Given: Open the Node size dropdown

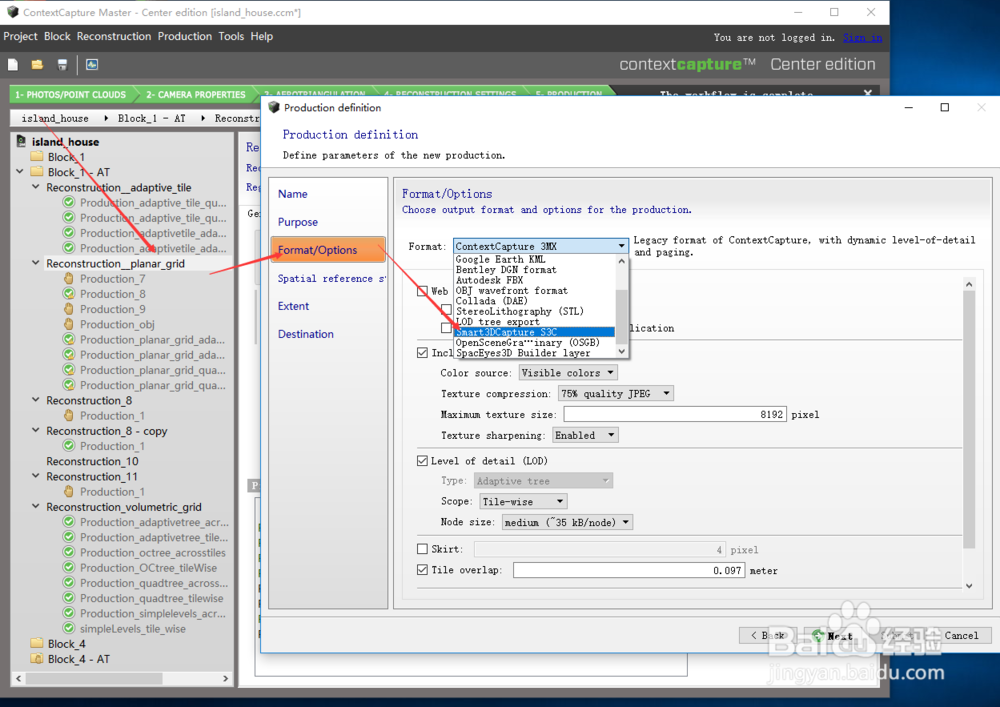Looking at the screenshot, I should pyautogui.click(x=567, y=522).
